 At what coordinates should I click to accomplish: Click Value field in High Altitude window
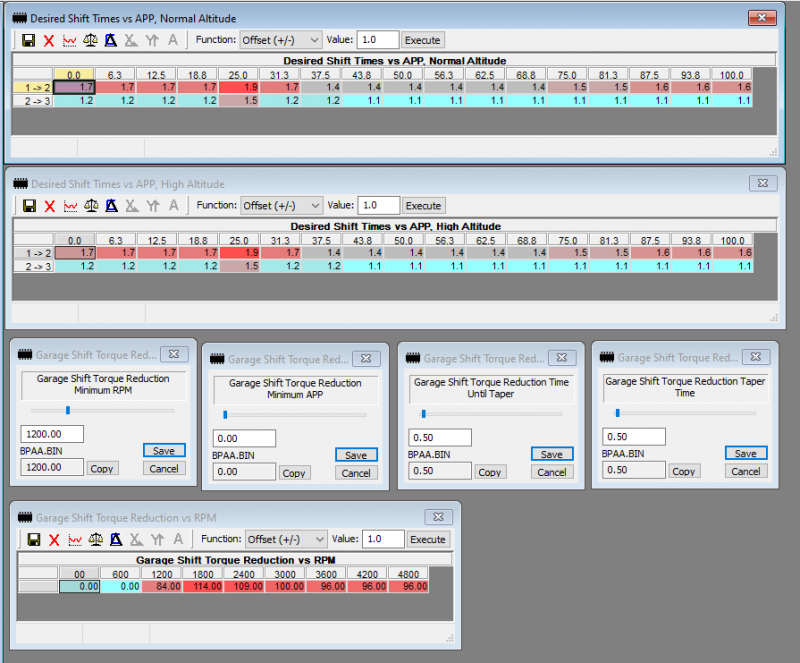point(378,206)
